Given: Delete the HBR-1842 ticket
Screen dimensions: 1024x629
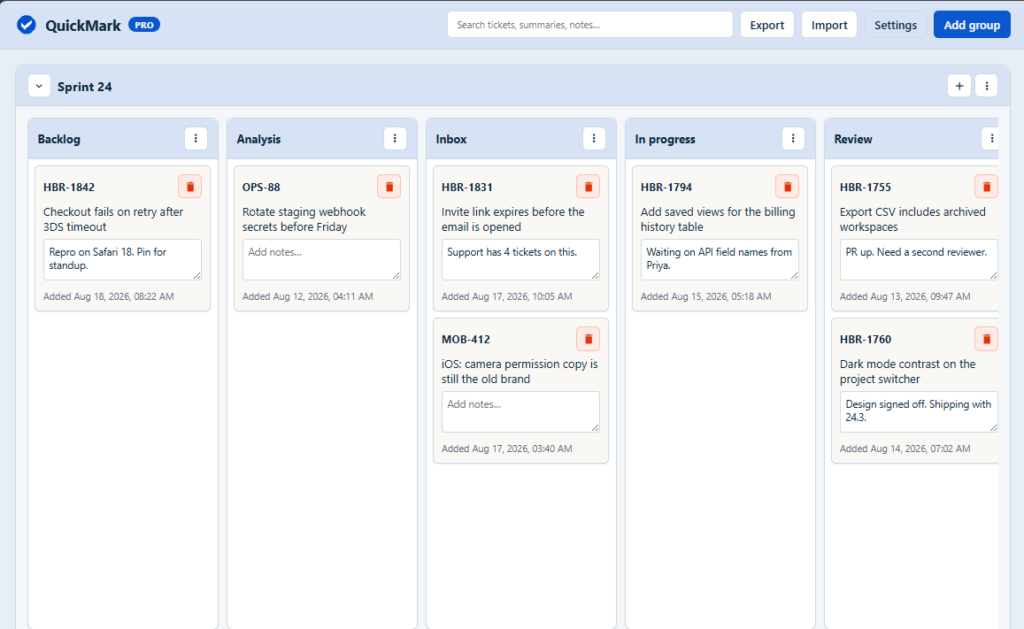Looking at the screenshot, I should pyautogui.click(x=190, y=187).
